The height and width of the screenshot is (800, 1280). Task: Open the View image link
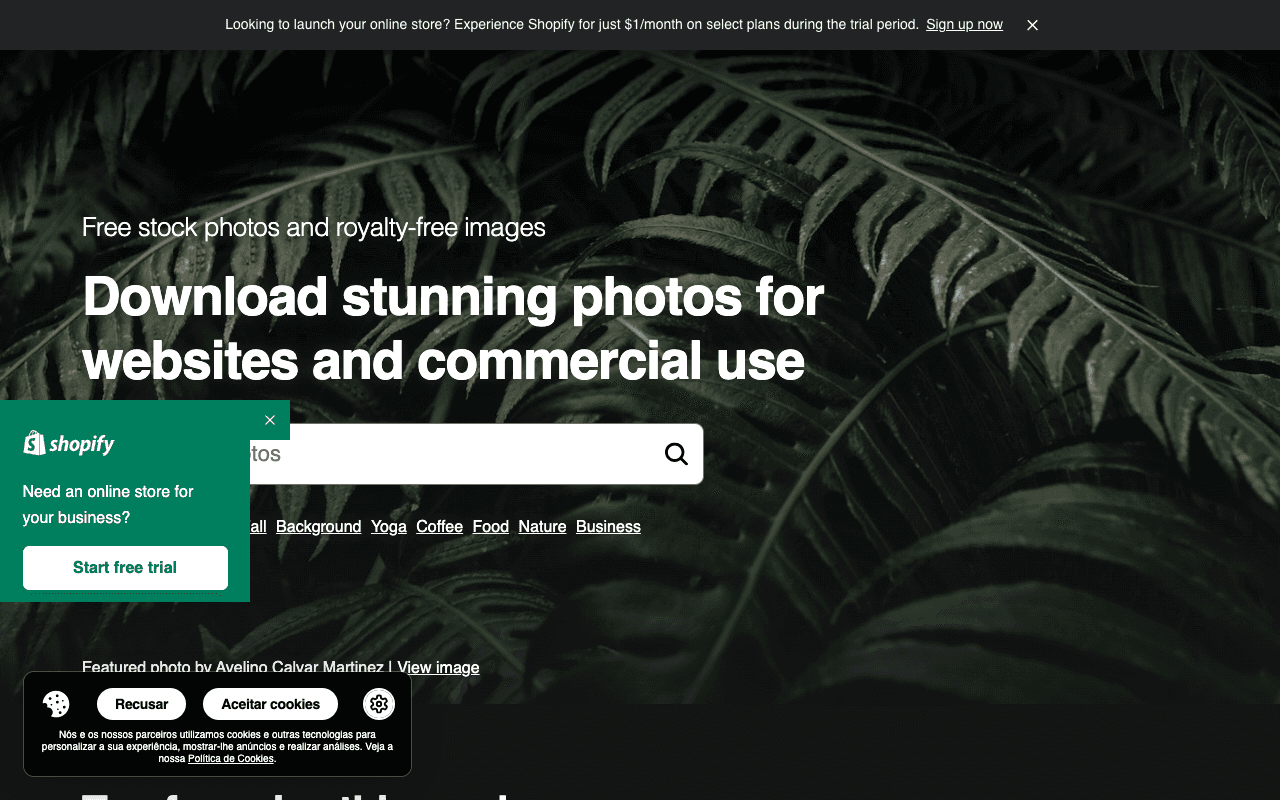[438, 667]
